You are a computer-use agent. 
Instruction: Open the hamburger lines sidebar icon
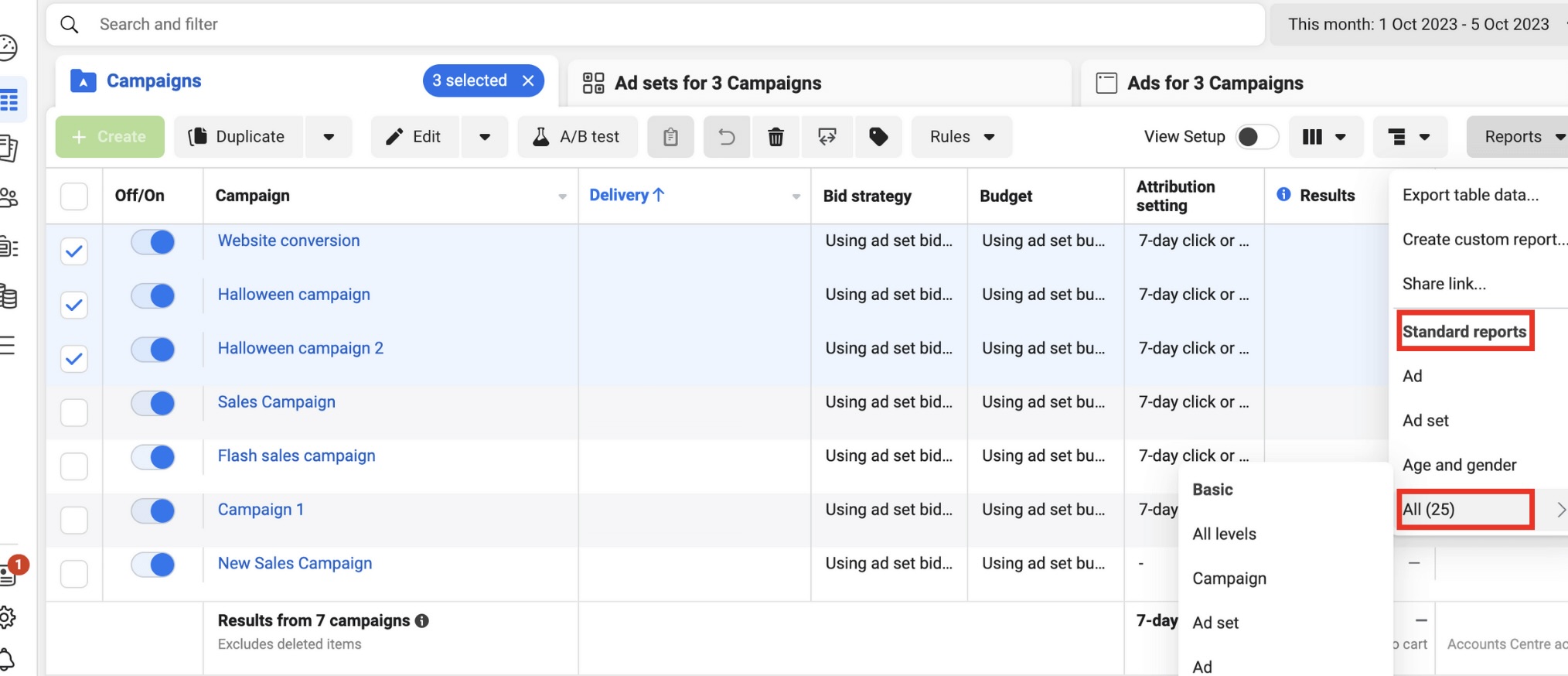[x=8, y=345]
